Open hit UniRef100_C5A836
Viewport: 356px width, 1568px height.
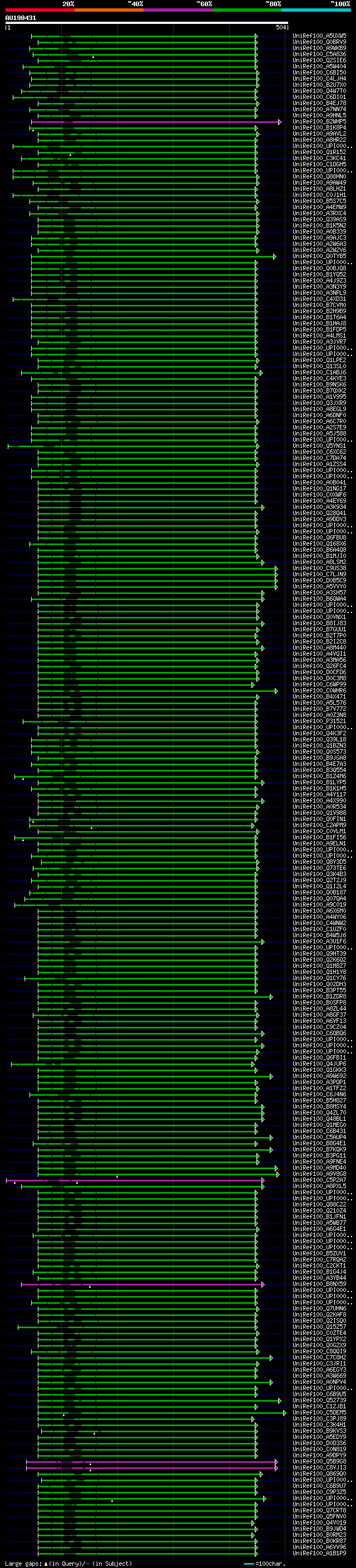pyautogui.click(x=319, y=55)
